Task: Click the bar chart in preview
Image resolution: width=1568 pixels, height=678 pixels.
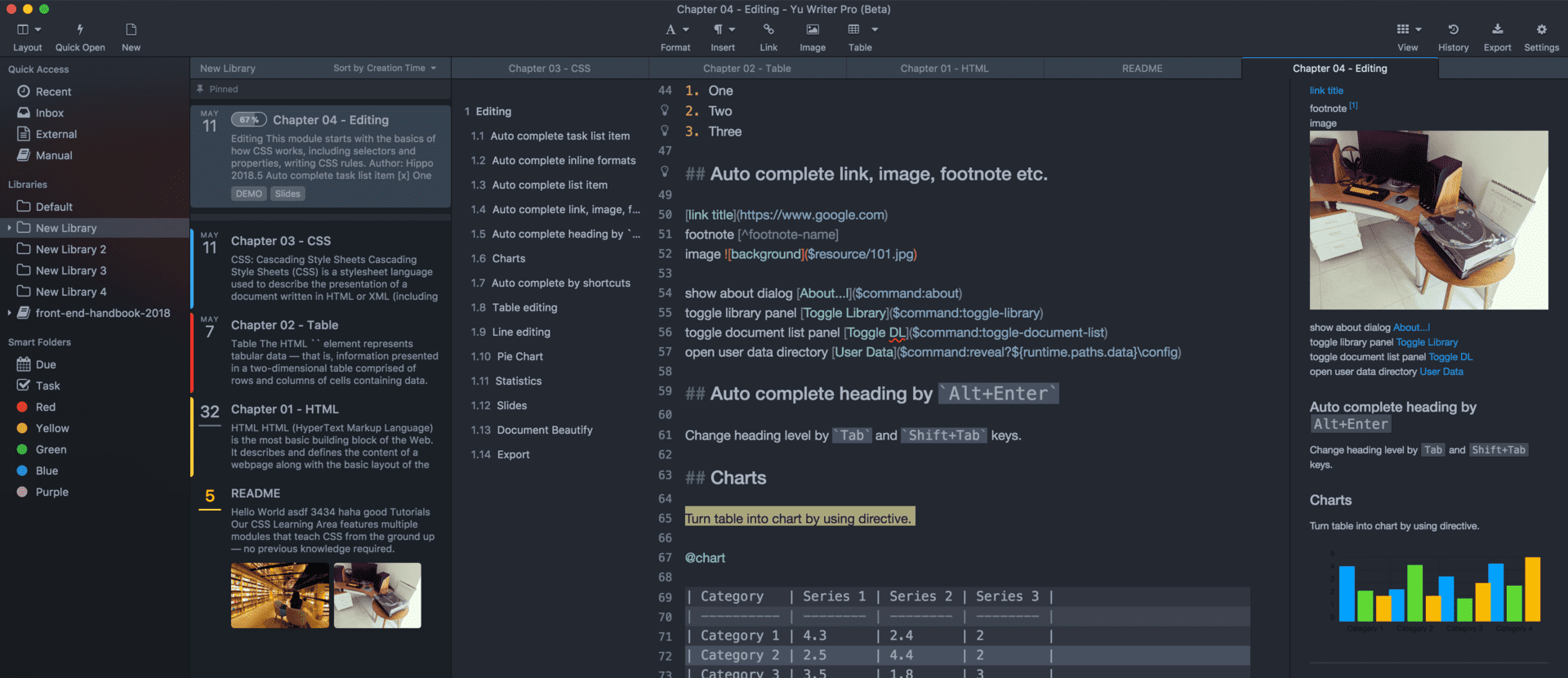Action: (x=1434, y=591)
